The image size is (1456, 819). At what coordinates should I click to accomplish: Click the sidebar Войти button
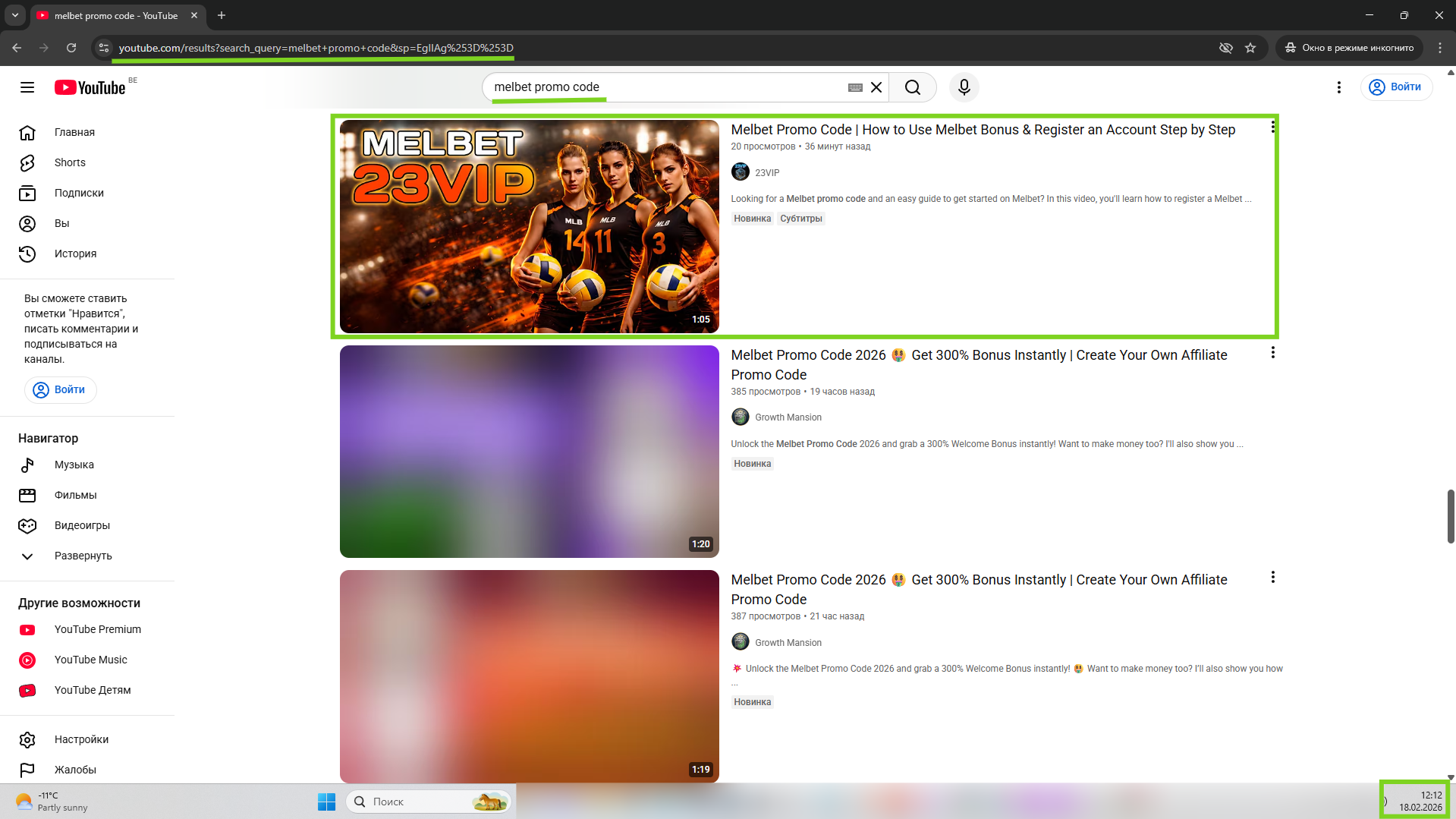61,389
